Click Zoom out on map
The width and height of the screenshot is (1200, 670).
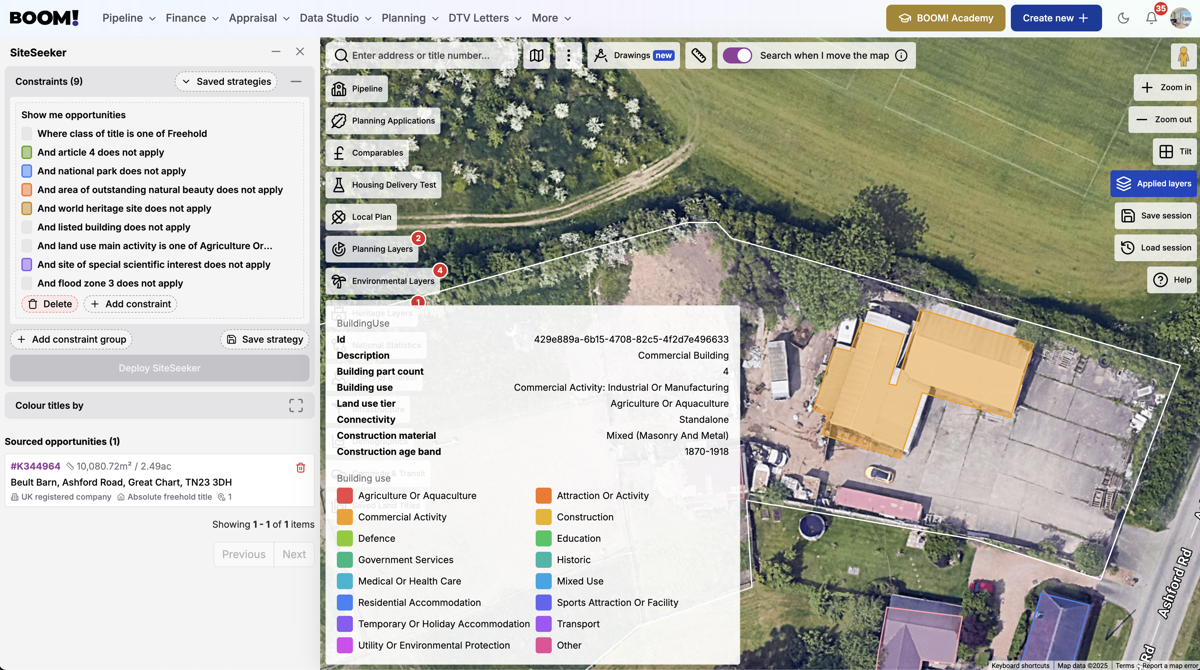point(1163,120)
